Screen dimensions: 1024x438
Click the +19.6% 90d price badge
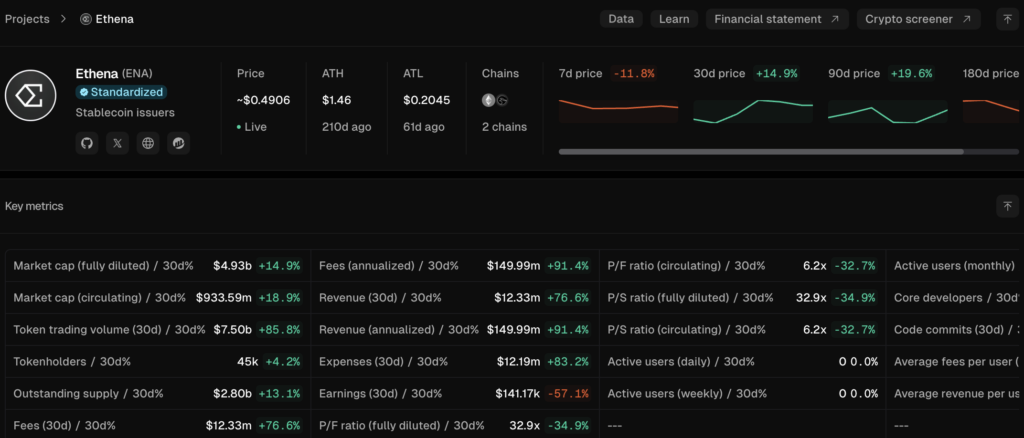pyautogui.click(x=912, y=73)
